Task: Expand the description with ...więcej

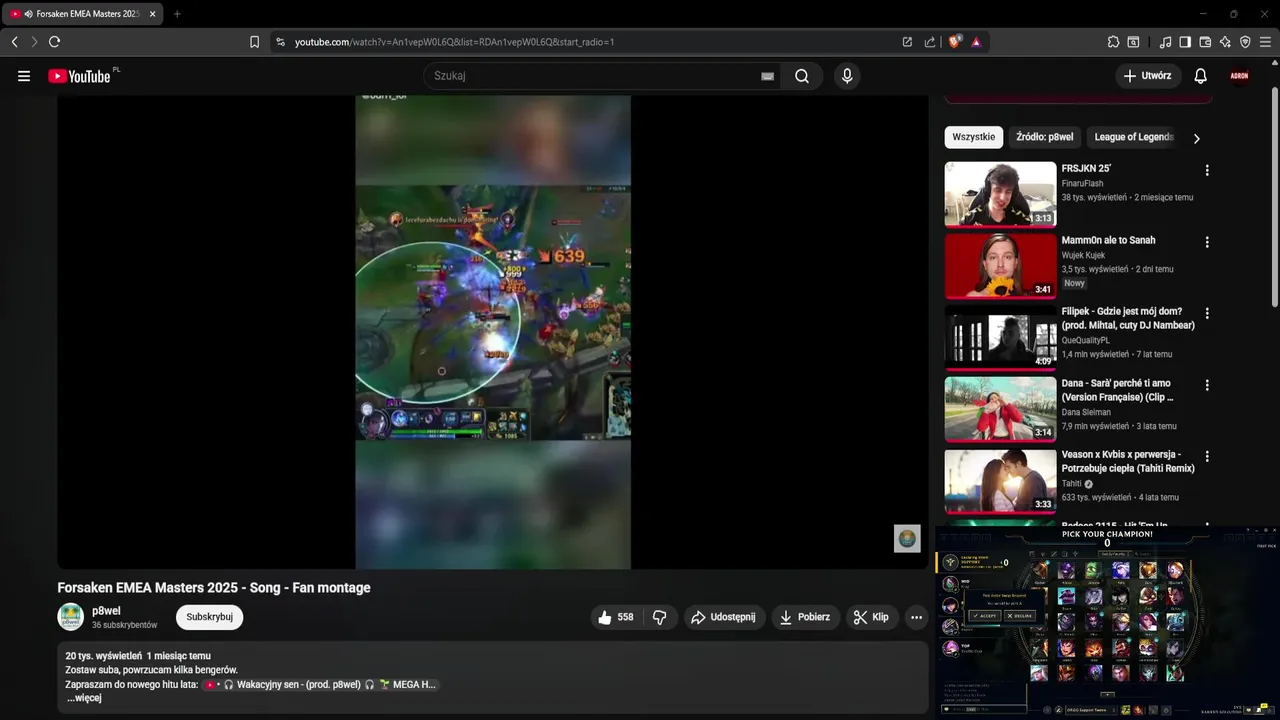Action: coord(84,698)
